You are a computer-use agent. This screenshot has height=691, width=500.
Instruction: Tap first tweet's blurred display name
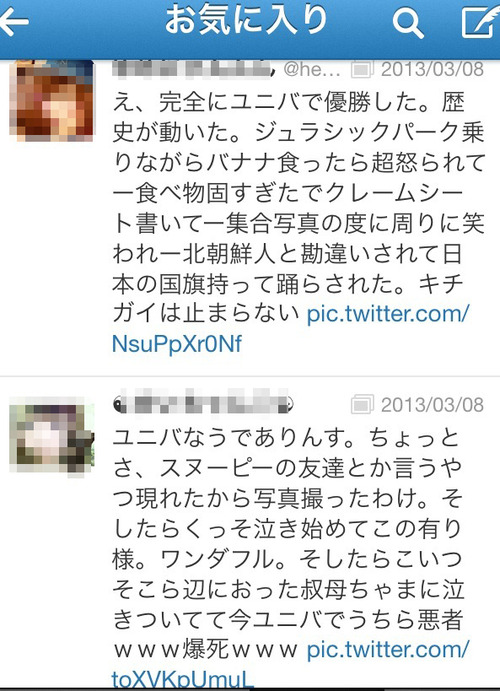(191, 70)
